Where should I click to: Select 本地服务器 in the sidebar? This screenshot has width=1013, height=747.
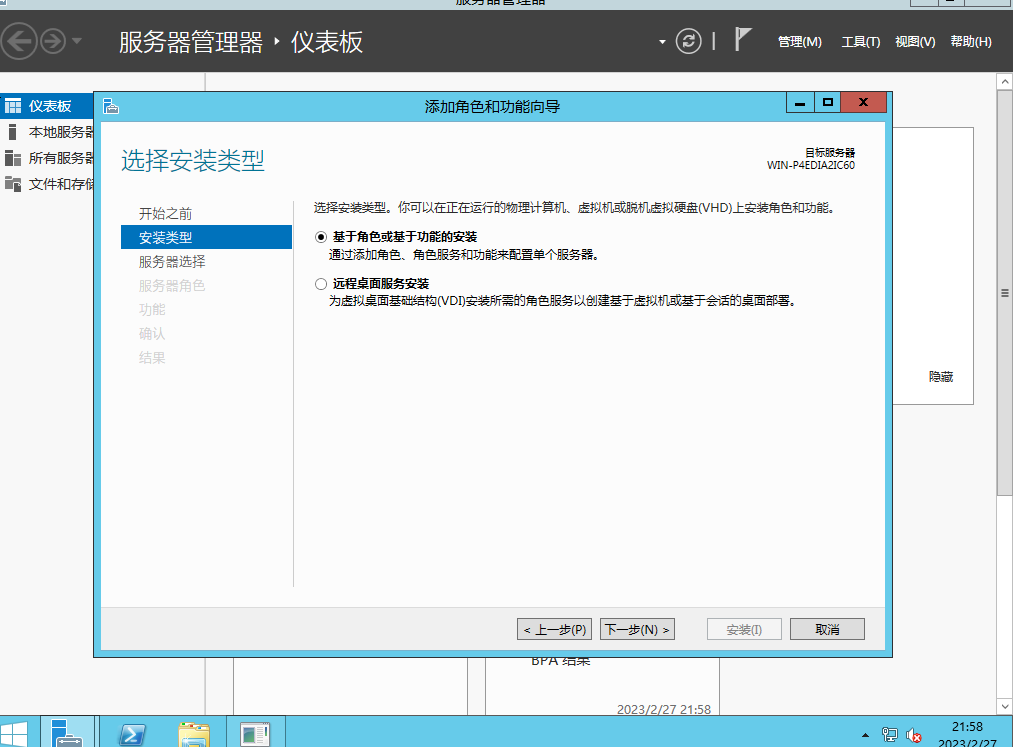tap(47, 132)
